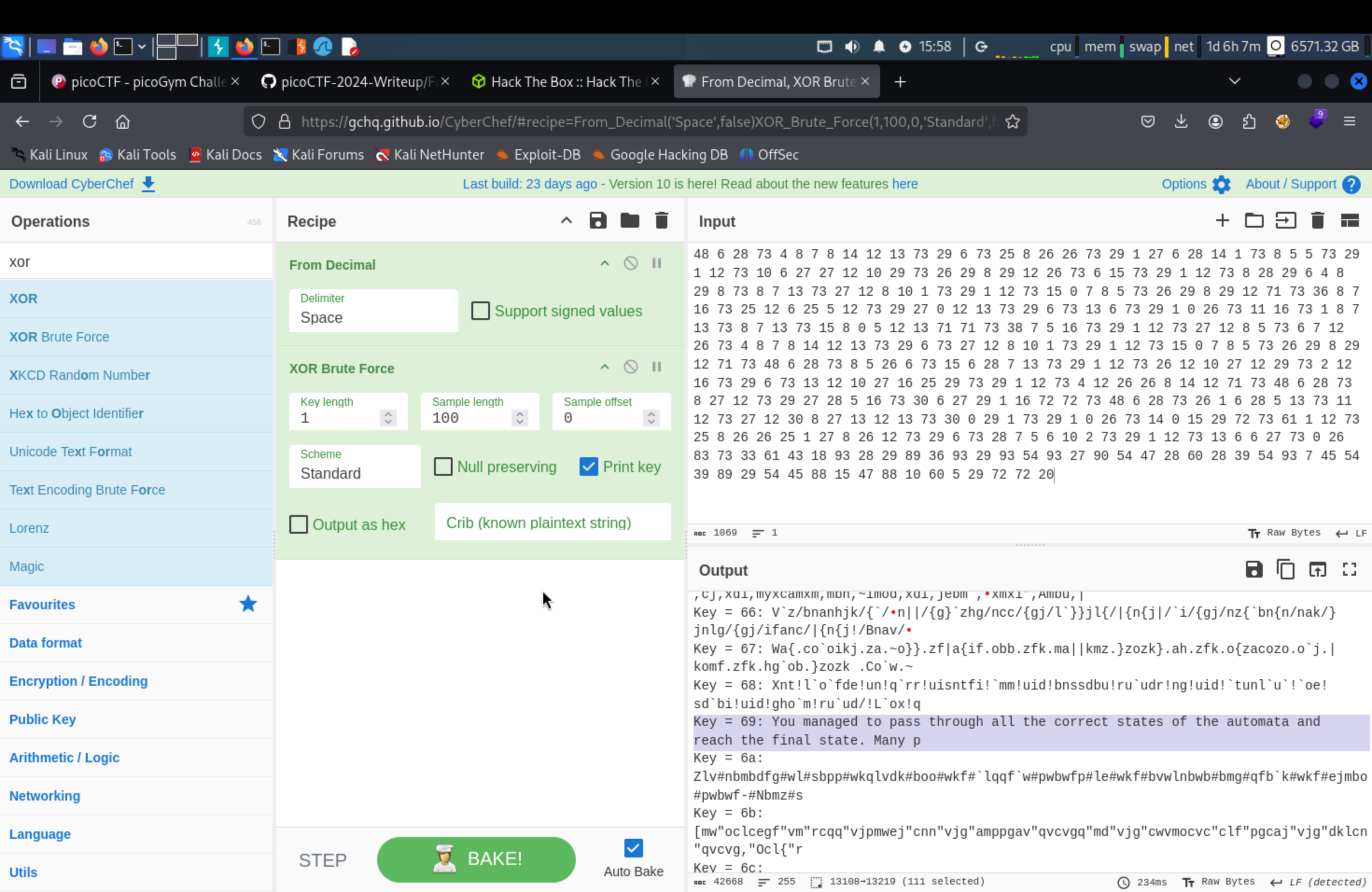Open About / Support help
Image resolution: width=1372 pixels, height=892 pixels.
1303,184
